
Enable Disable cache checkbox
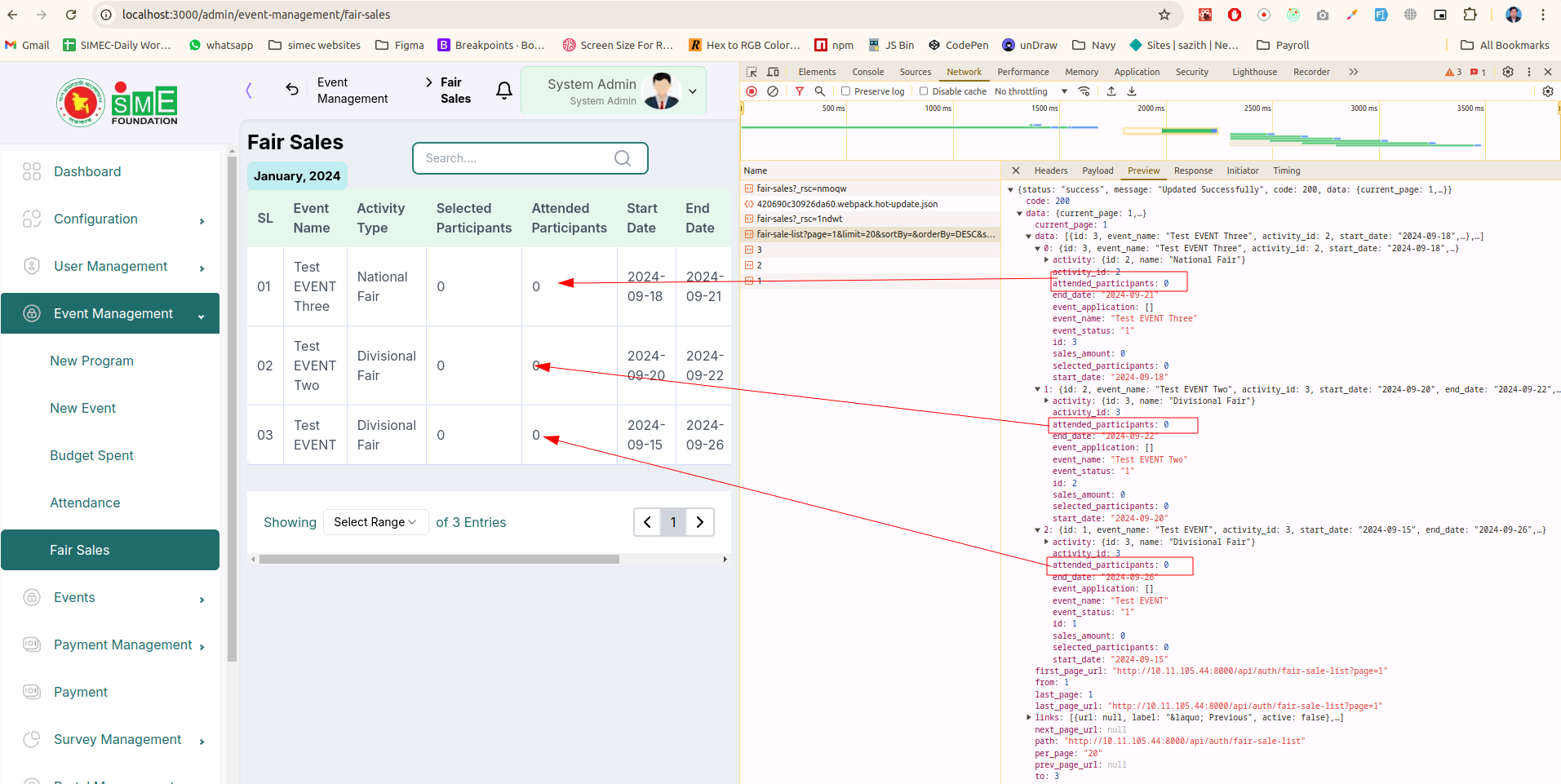(x=924, y=91)
